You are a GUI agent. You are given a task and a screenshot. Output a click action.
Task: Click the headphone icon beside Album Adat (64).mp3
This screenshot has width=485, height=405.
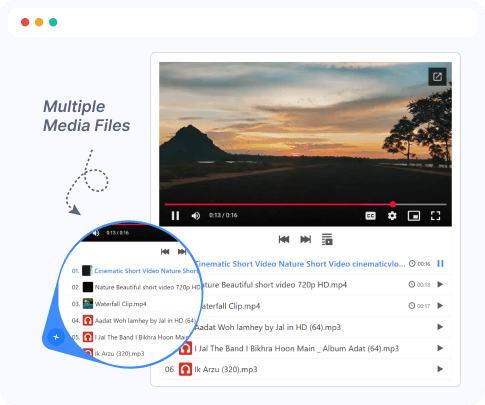pos(185,348)
